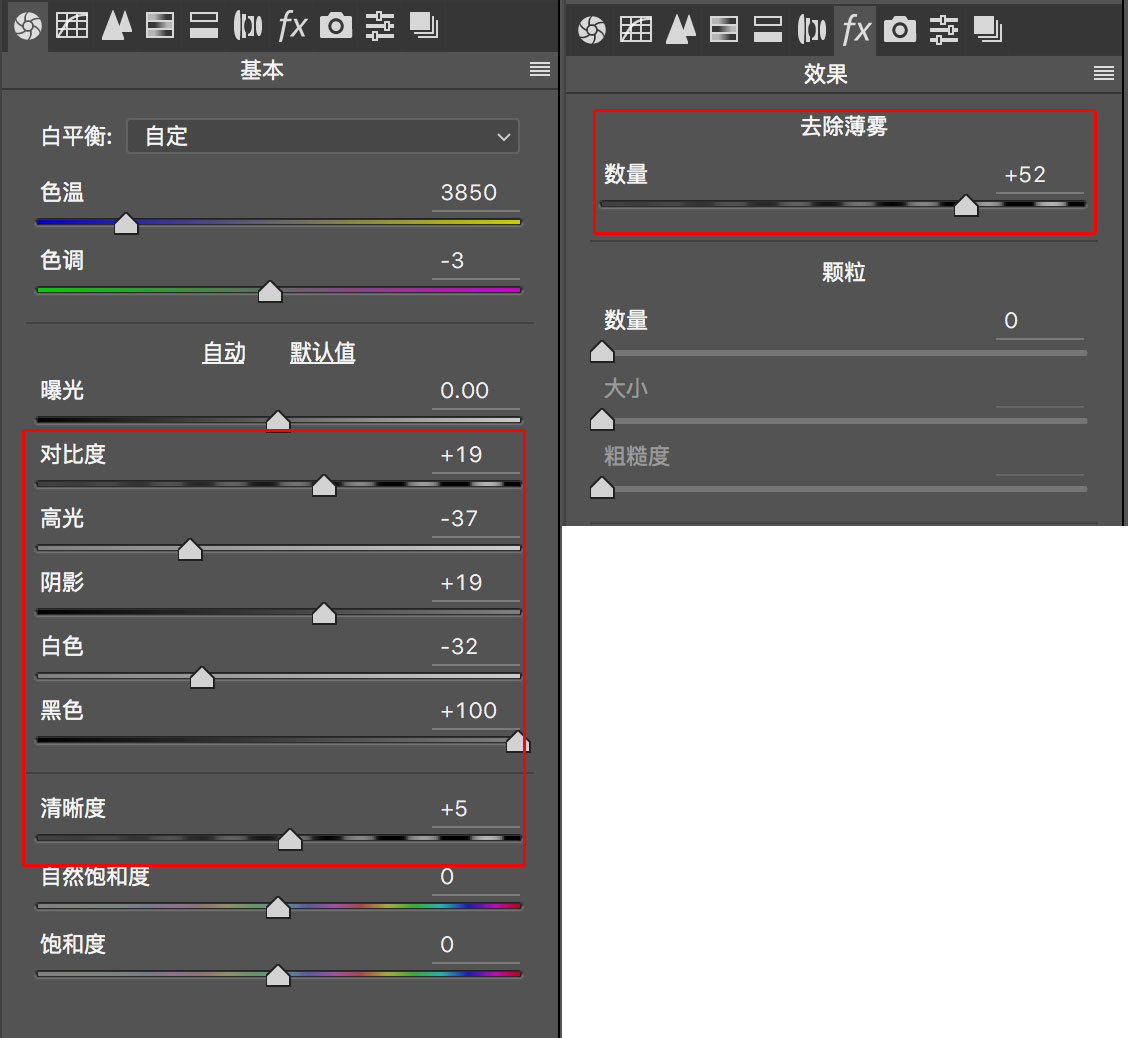Click the 饱和度 value field
The width and height of the screenshot is (1128, 1038).
[476, 944]
